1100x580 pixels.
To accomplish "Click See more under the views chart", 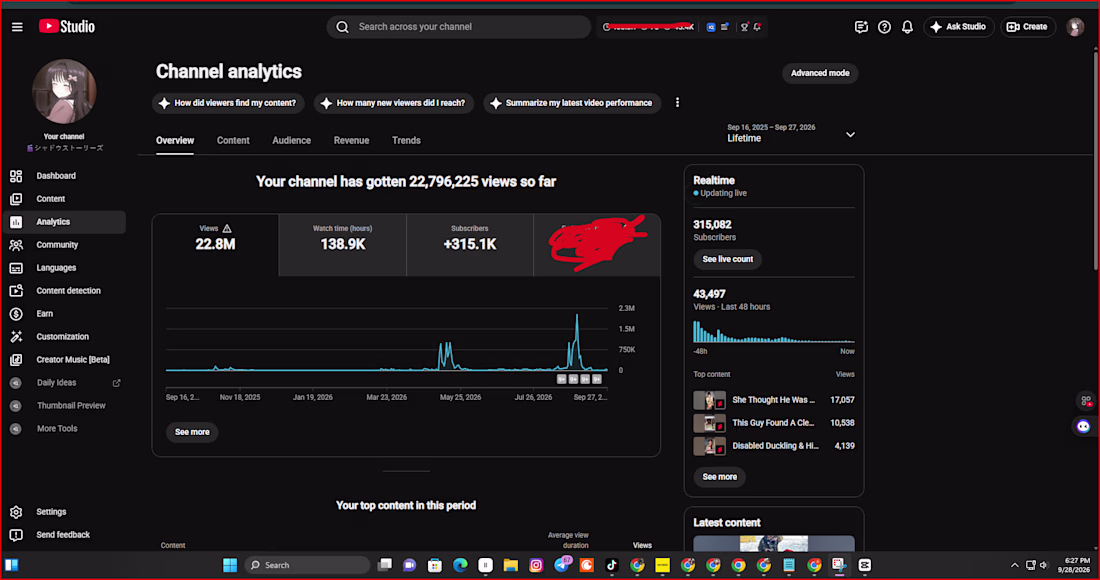I will (192, 432).
